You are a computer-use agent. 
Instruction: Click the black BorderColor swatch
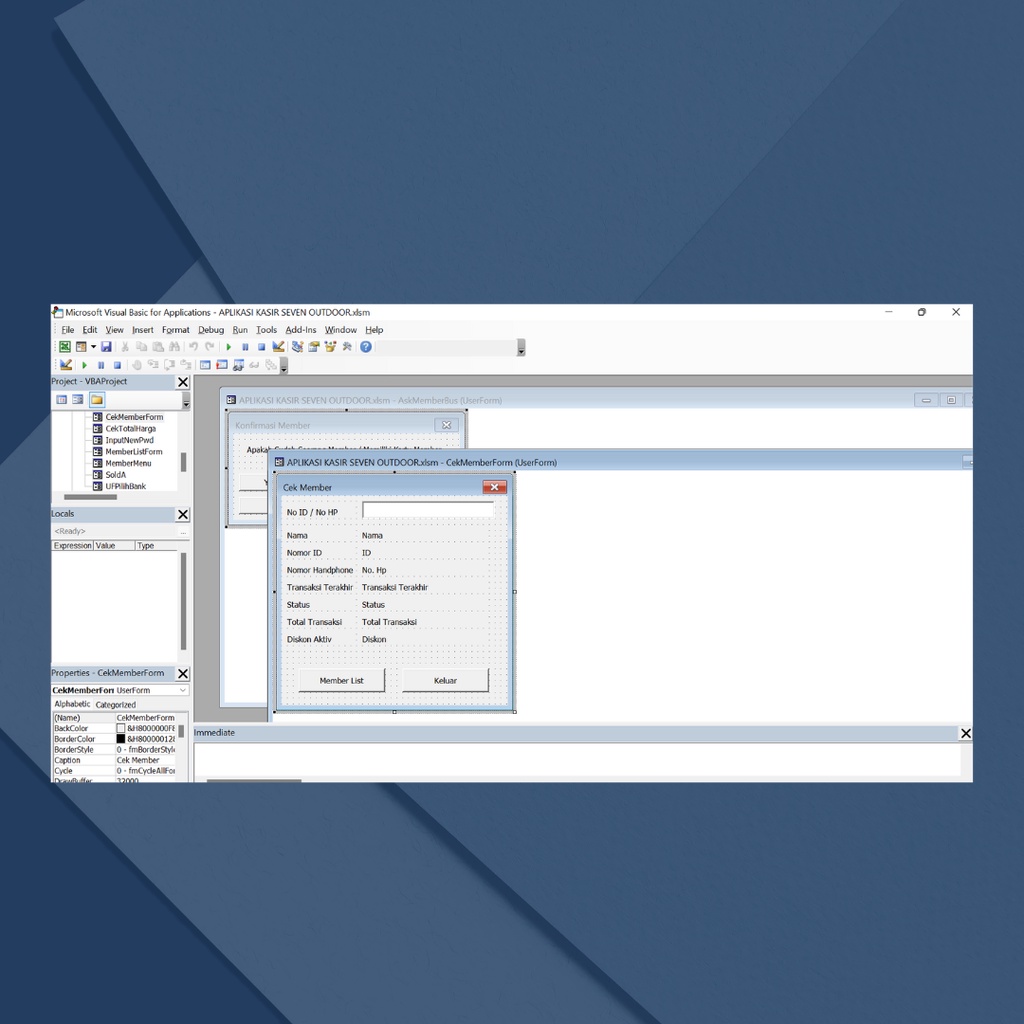[x=121, y=739]
